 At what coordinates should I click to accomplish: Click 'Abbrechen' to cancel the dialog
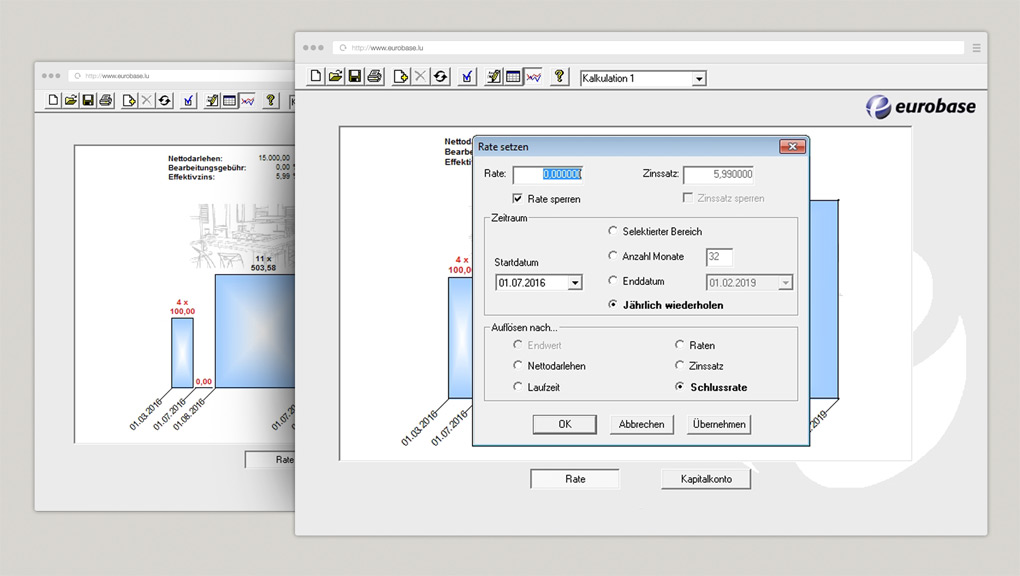[x=641, y=424]
